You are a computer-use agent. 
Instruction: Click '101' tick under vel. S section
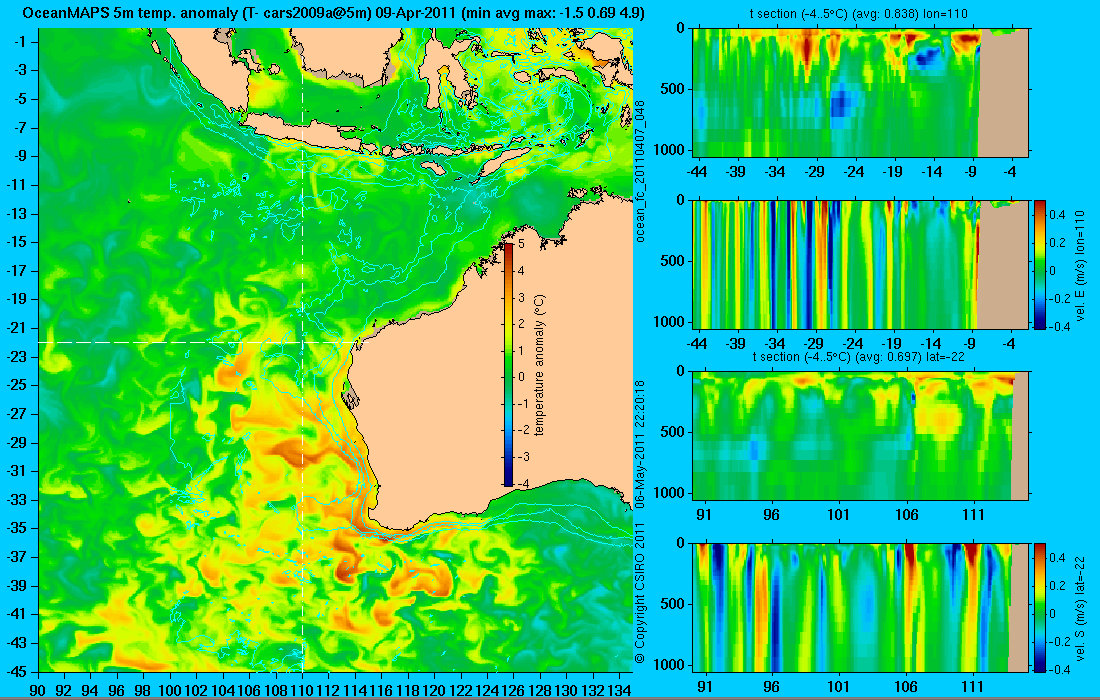(838, 687)
